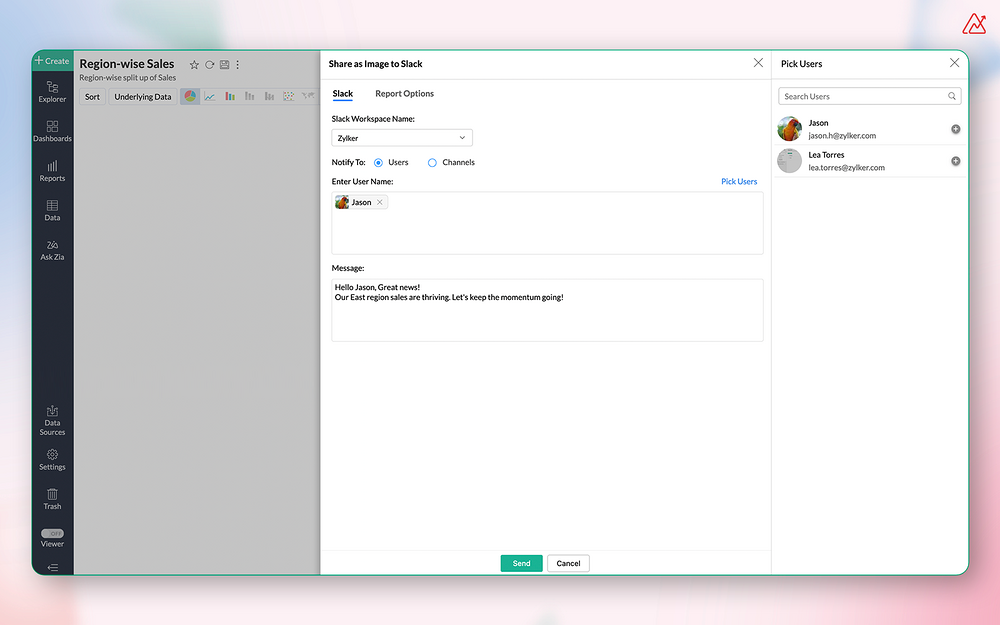Click inside the Enter User Name field
The height and width of the screenshot is (625, 1000).
click(x=547, y=223)
